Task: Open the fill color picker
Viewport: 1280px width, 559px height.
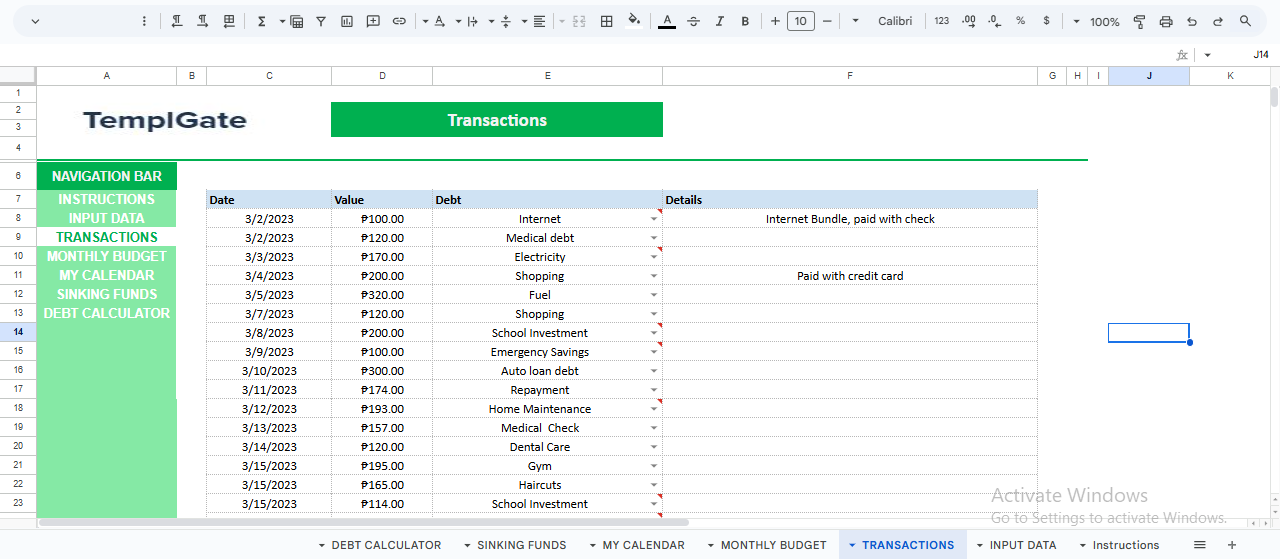Action: [x=634, y=21]
